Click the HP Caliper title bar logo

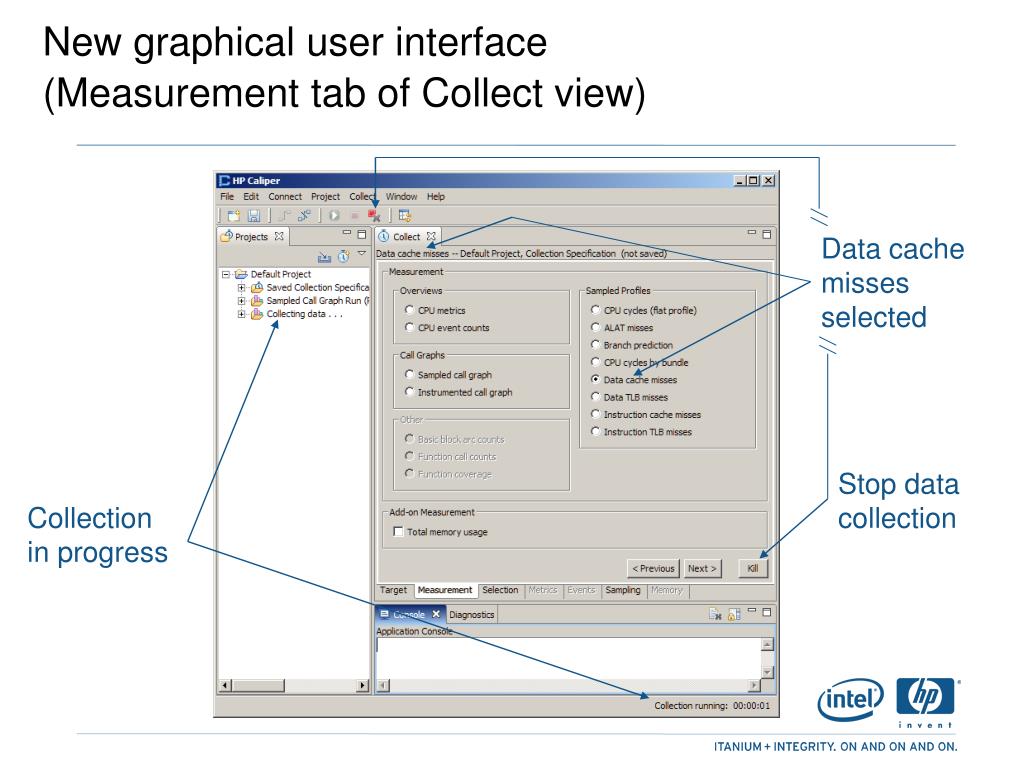225,180
